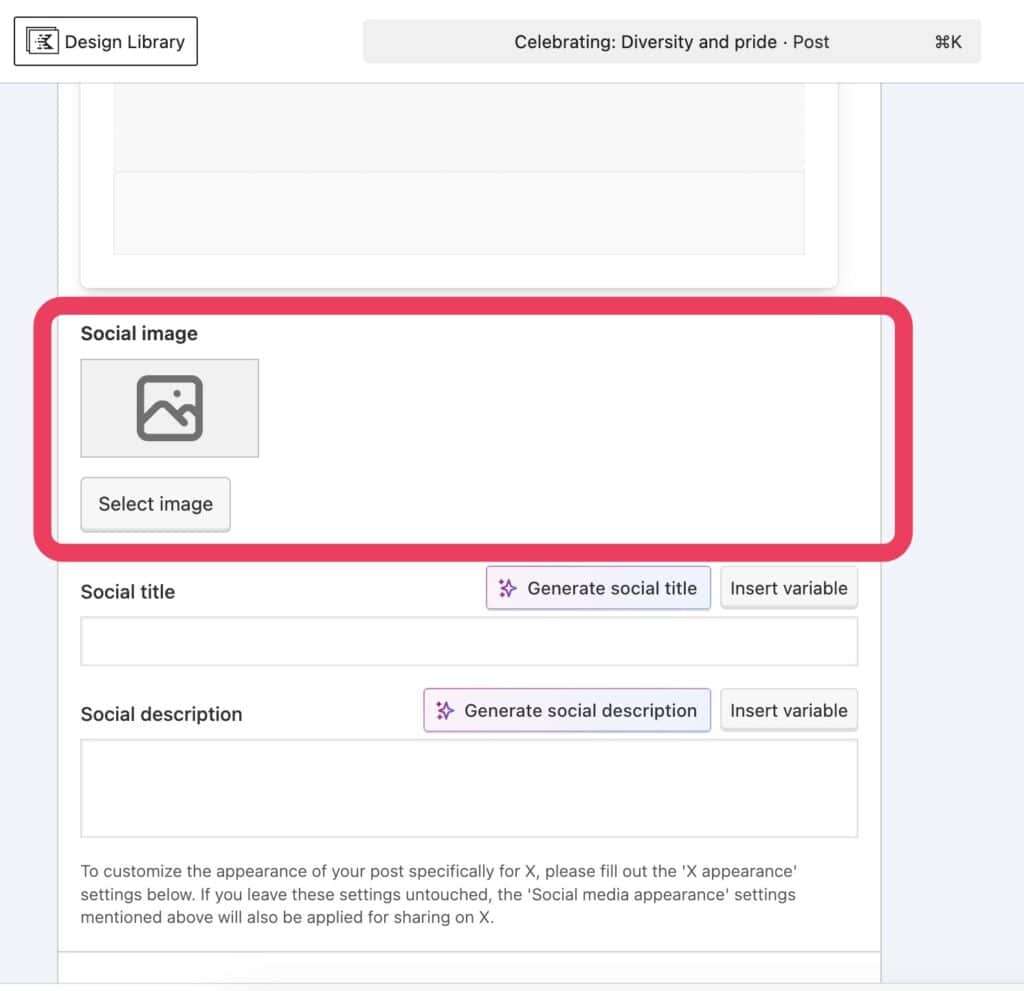Click the sparkle icon beside Generate social description
Screen dimensions: 1024x991
point(445,711)
